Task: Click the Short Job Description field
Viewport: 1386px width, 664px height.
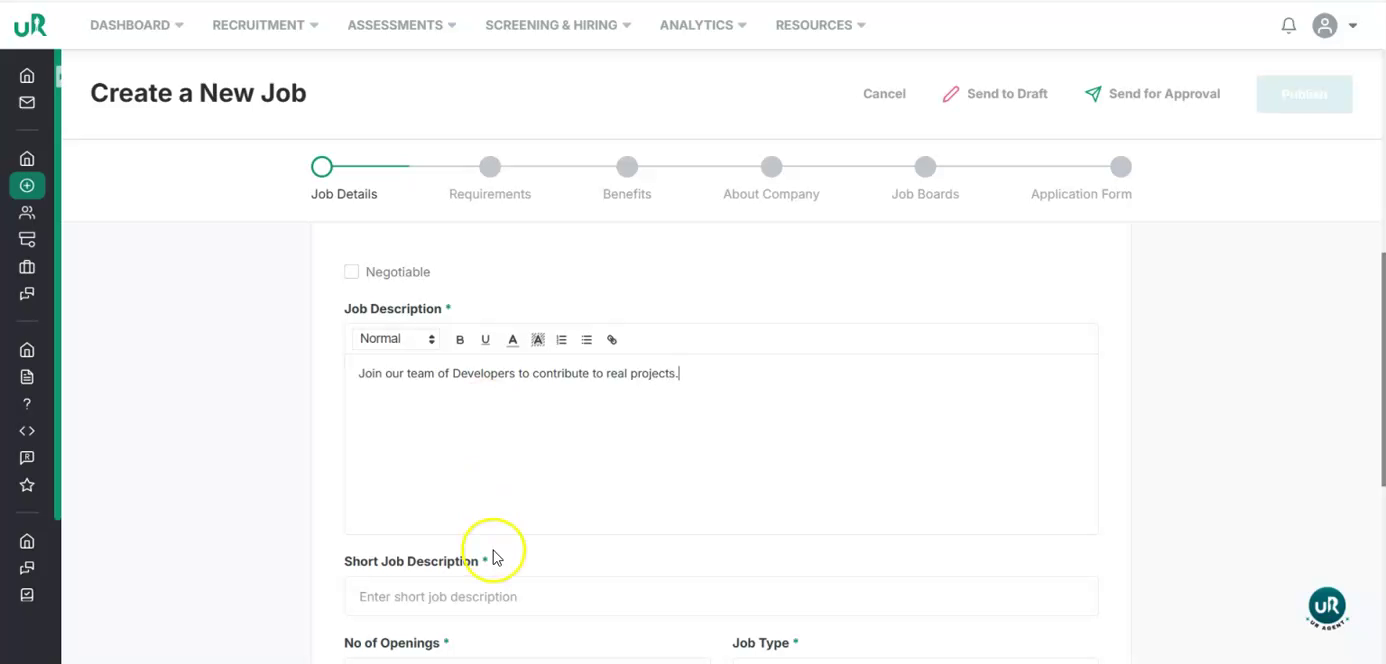Action: 720,597
